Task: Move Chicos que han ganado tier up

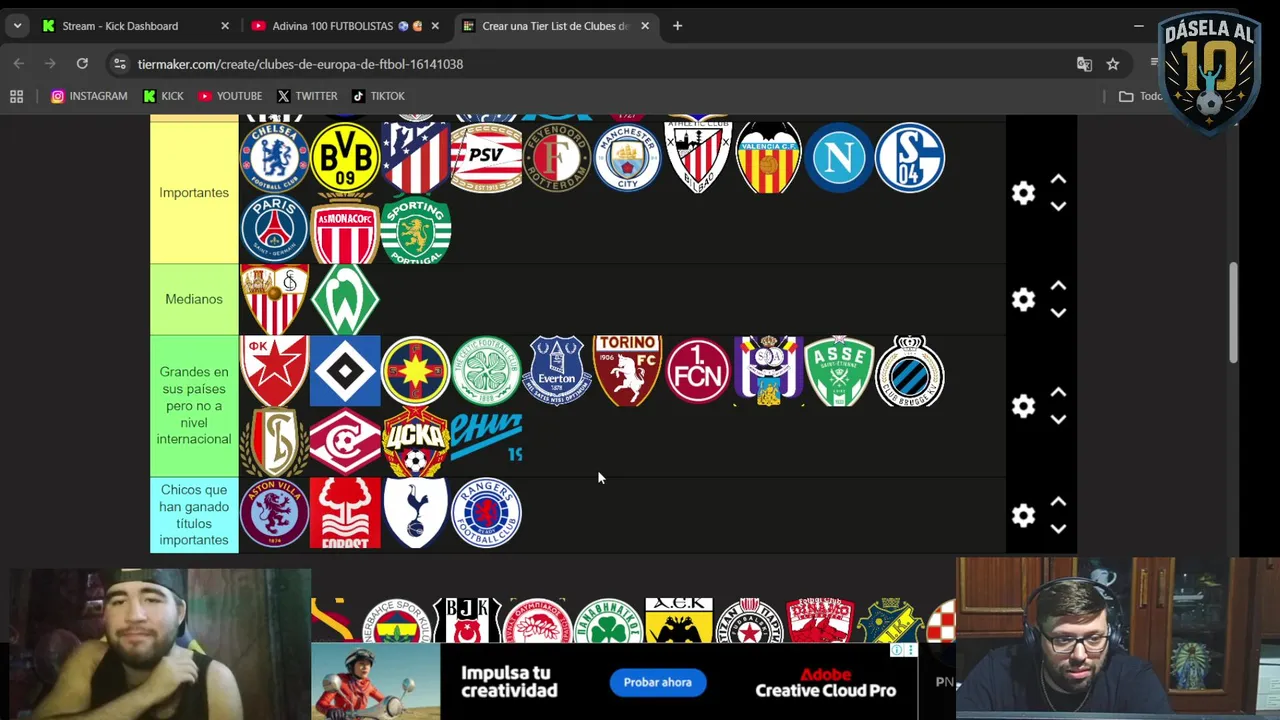Action: point(1058,502)
